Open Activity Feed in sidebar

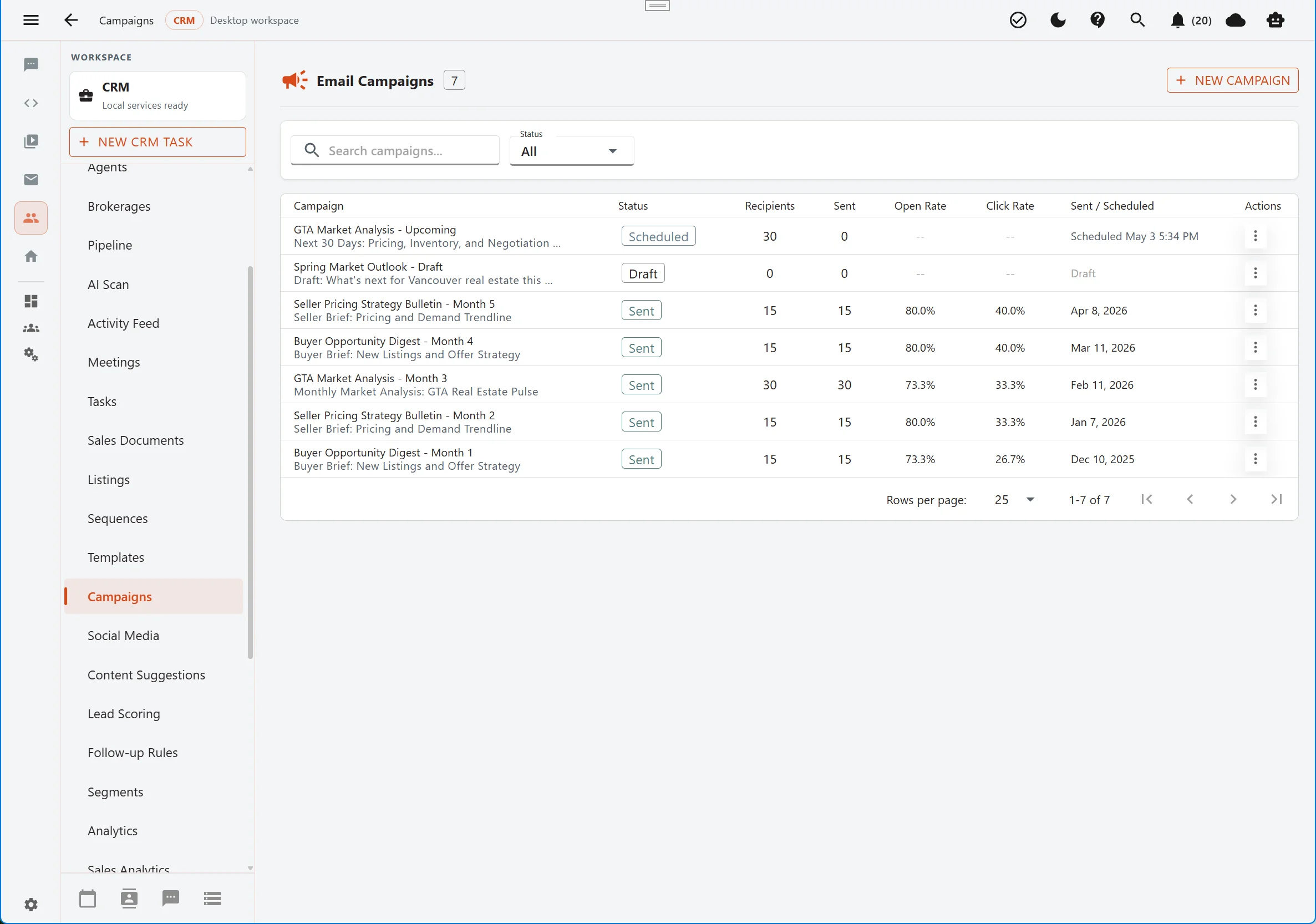154,323
